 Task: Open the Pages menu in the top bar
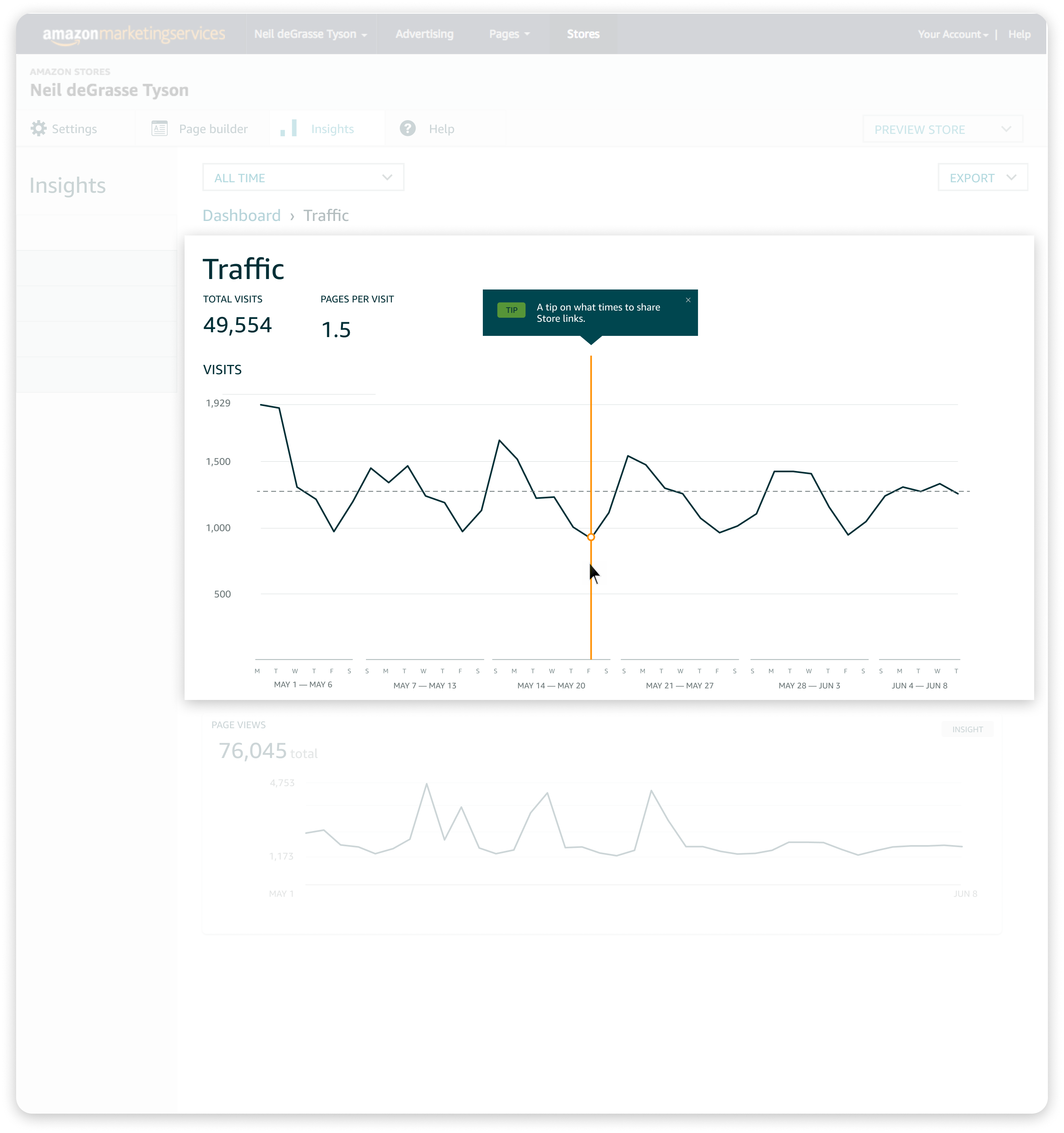click(x=510, y=34)
